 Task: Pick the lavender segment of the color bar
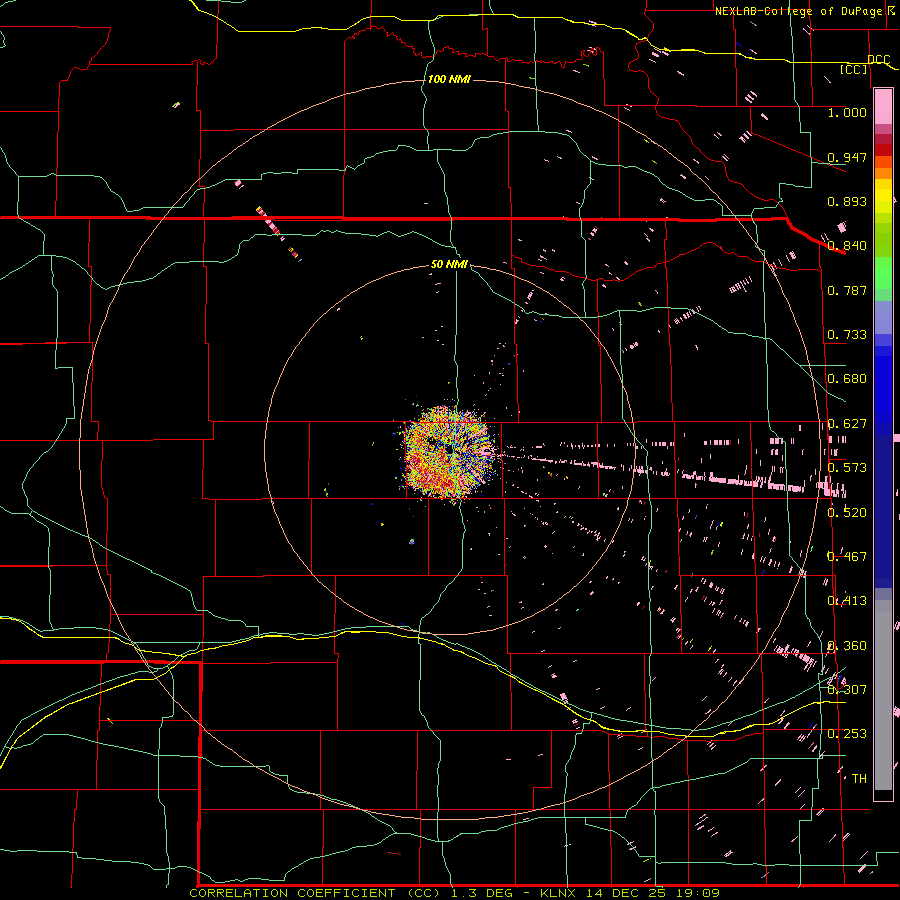coord(883,317)
